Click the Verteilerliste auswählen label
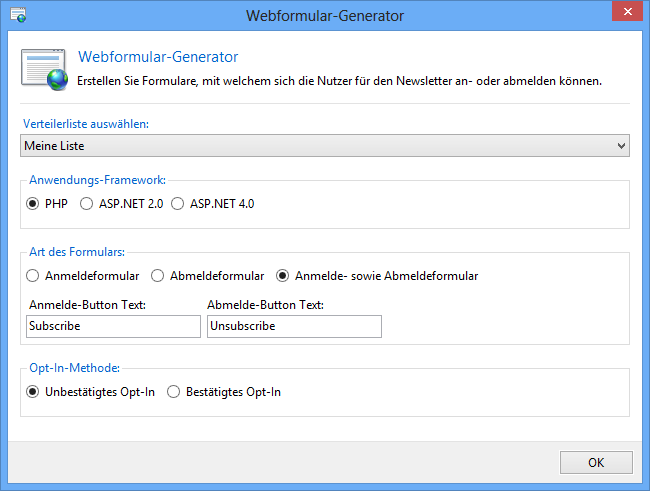 tap(86, 124)
